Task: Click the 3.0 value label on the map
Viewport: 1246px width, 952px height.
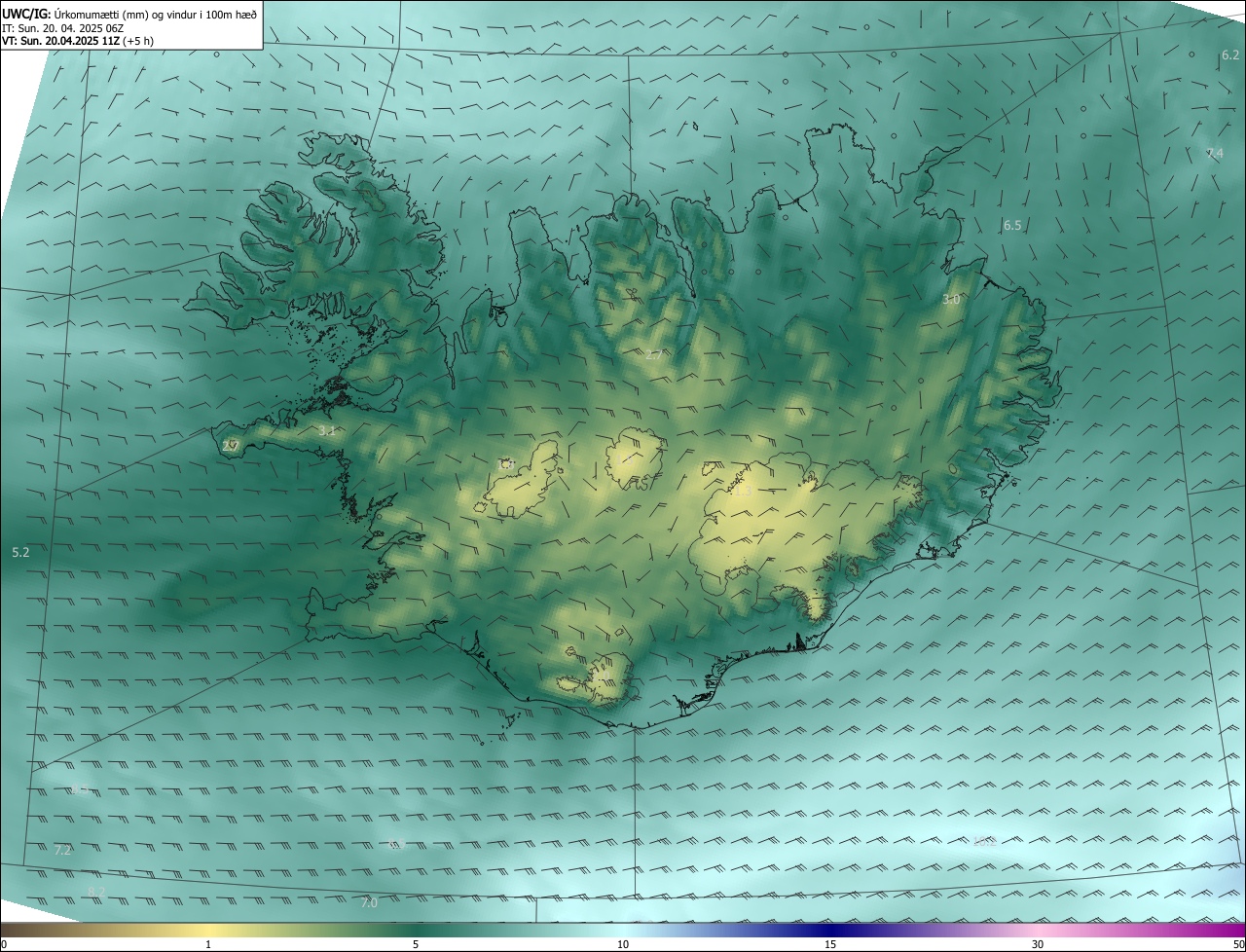Action: pyautogui.click(x=951, y=300)
